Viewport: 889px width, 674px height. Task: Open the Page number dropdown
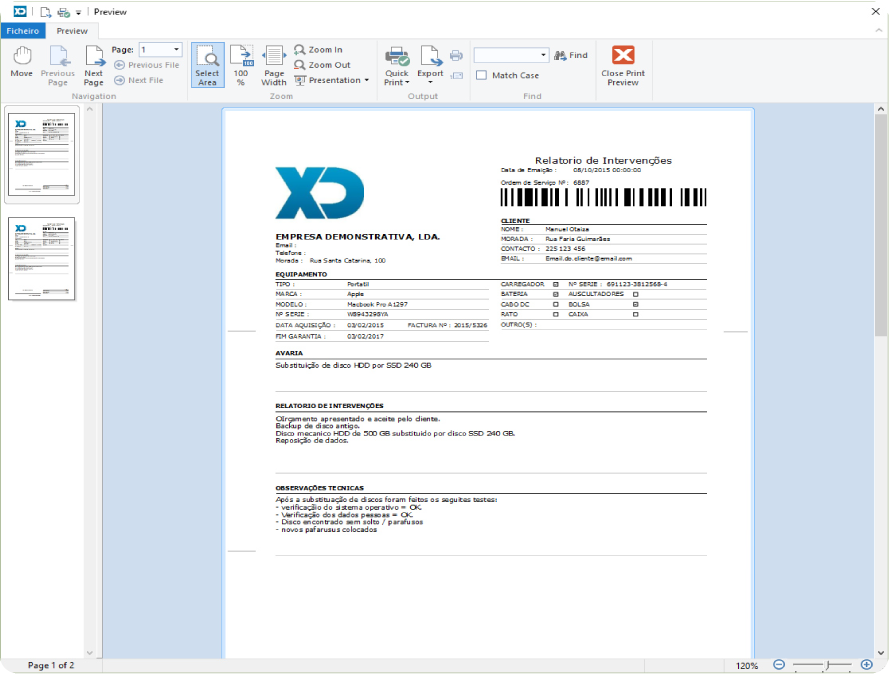(x=177, y=49)
